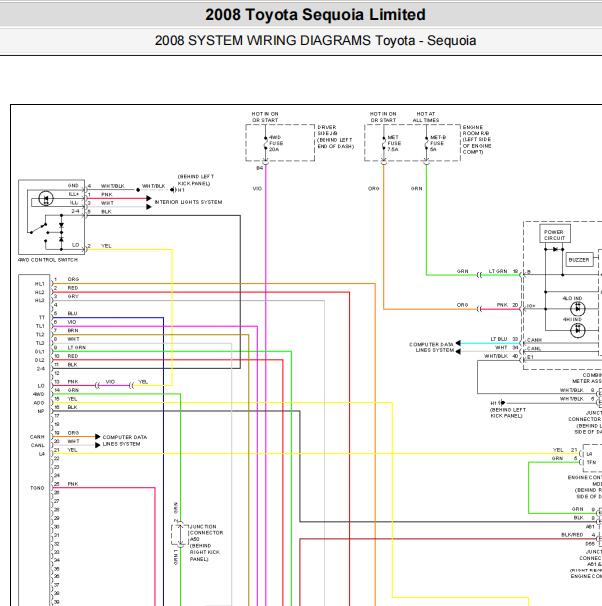Click the "2008 SYSTEM WIRING DIAGRAMS Toyota - Sequoia" subtitle
The width and height of the screenshot is (602, 606).
(315, 41)
